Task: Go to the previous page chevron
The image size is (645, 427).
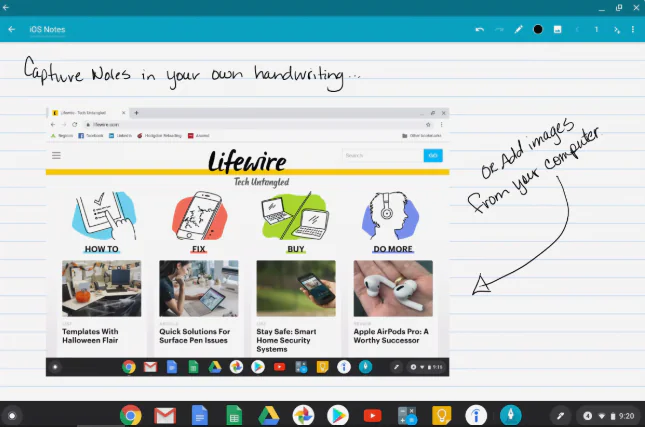Action: click(x=577, y=29)
